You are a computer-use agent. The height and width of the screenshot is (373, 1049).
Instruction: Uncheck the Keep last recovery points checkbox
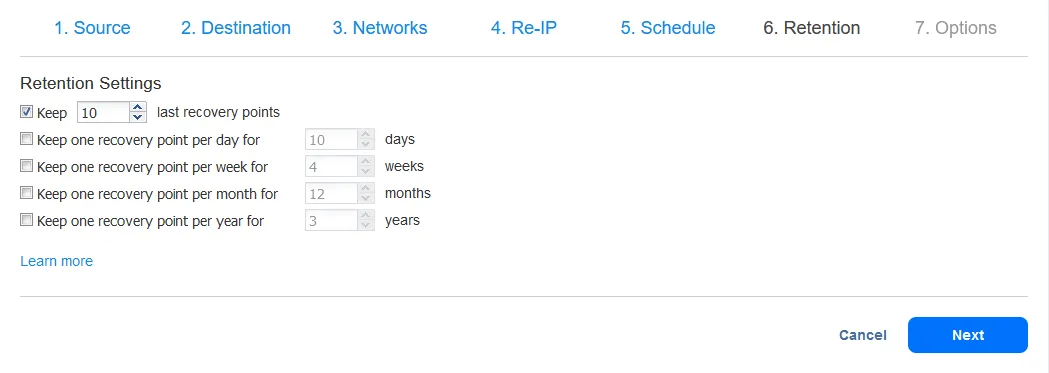26,112
